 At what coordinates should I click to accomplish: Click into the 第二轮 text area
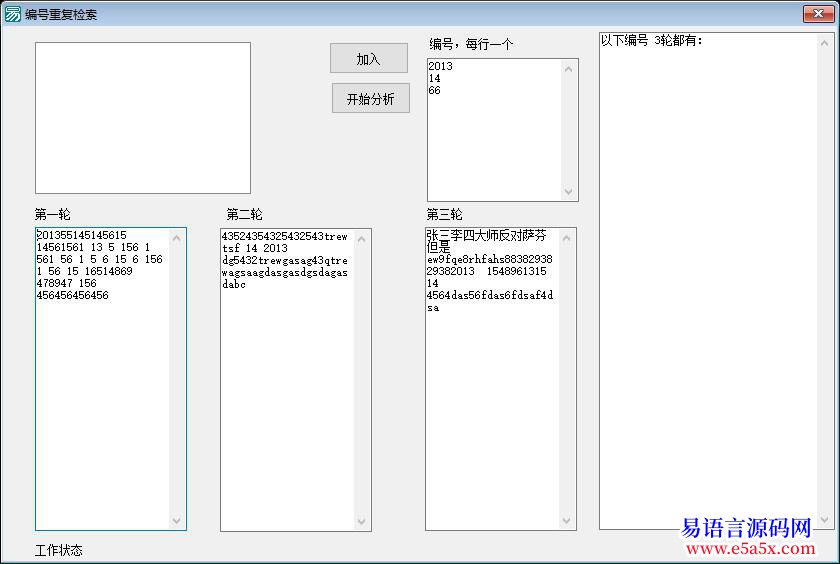point(287,400)
